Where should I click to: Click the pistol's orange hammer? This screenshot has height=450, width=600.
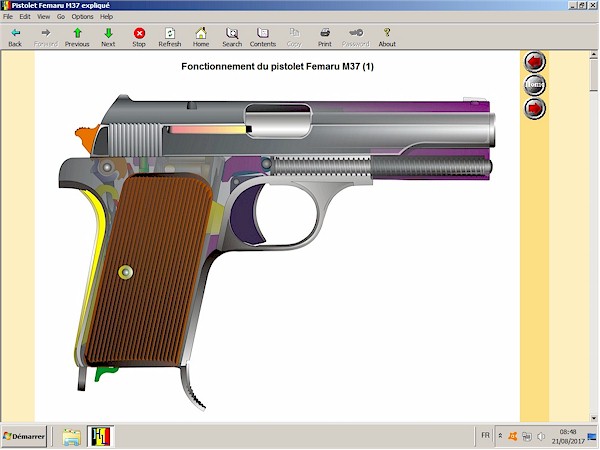click(86, 139)
